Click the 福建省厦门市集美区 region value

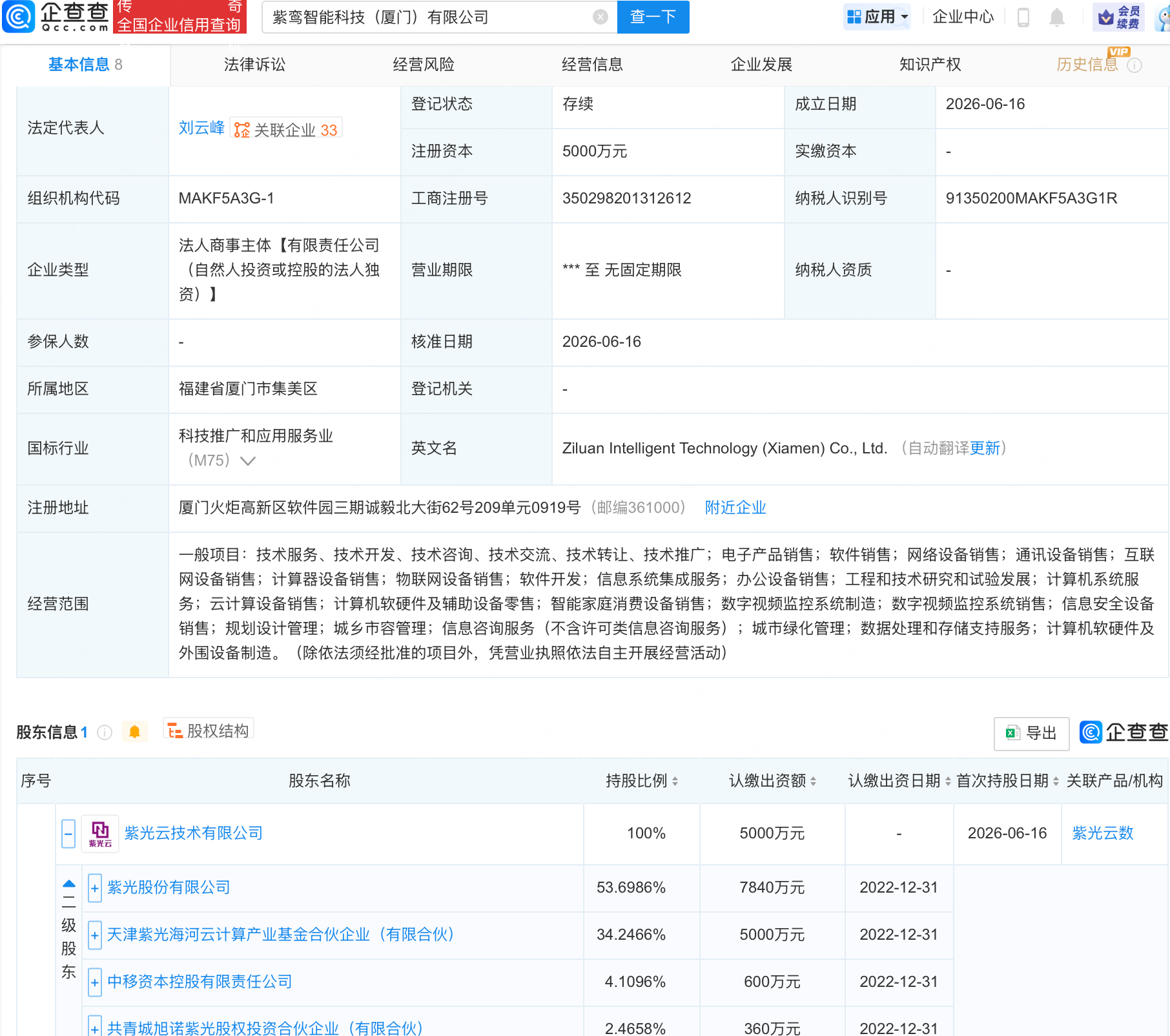248,389
